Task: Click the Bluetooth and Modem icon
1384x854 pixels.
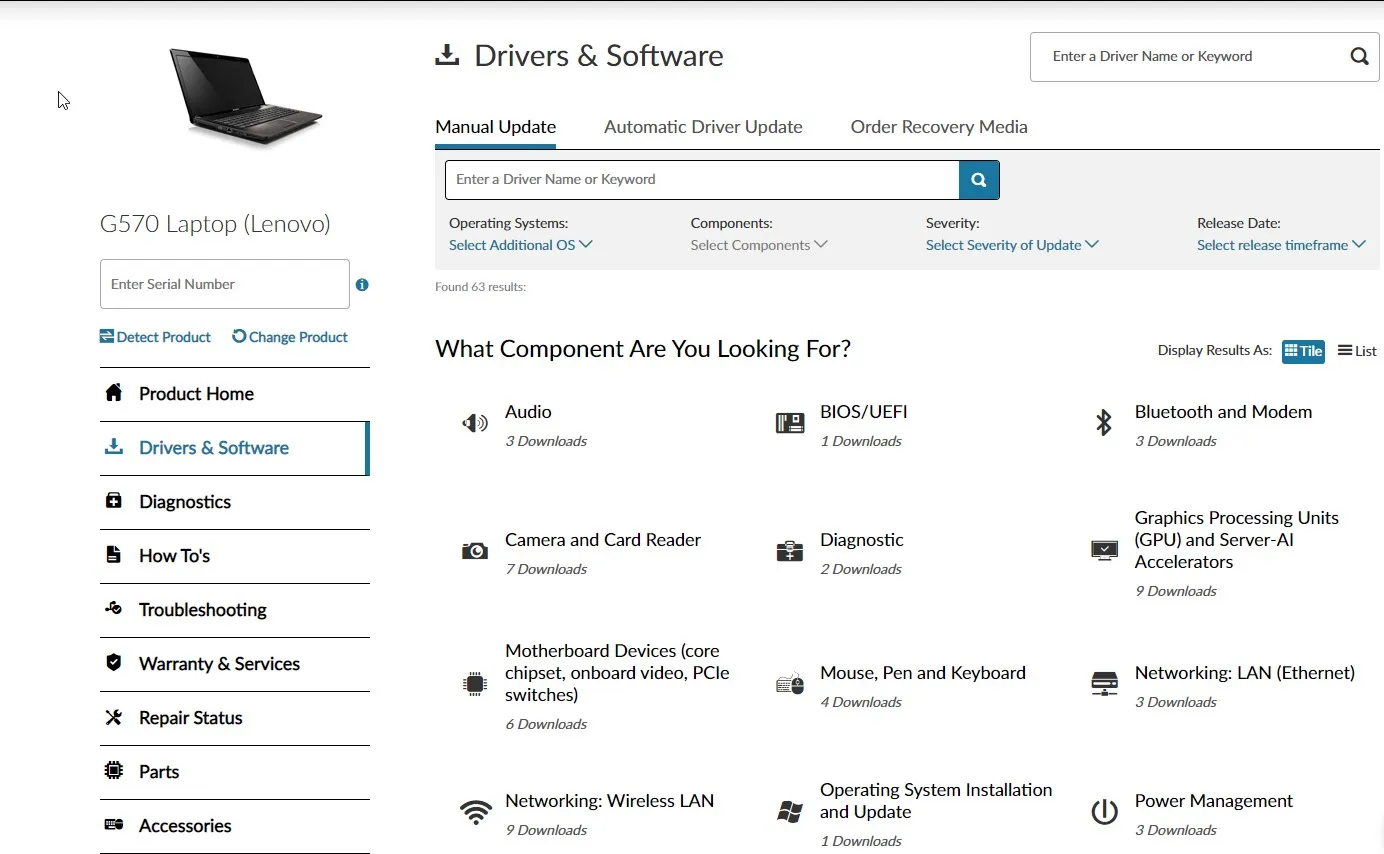Action: 1104,423
